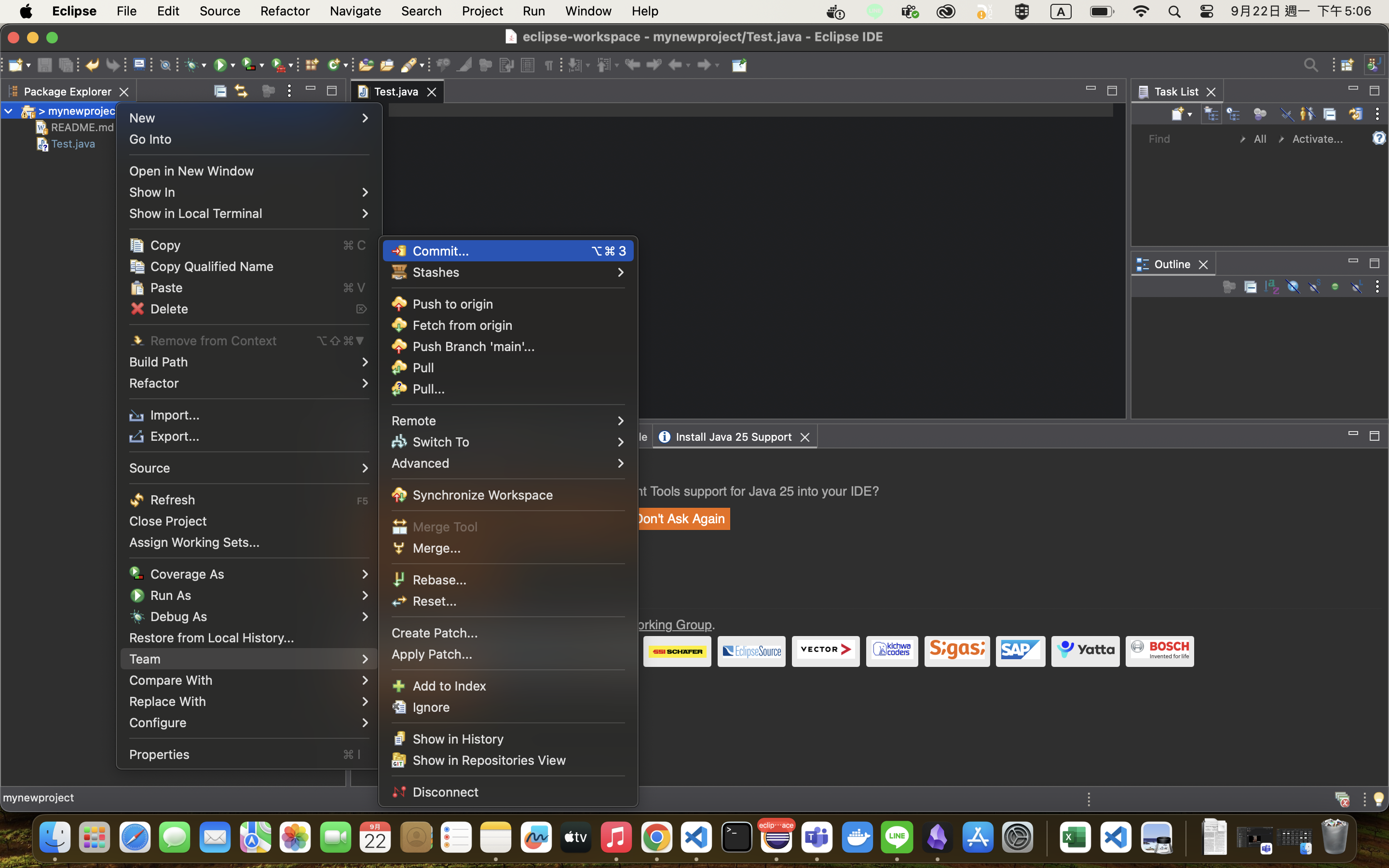Viewport: 1389px width, 868px height.
Task: Click the Open Type folder icon
Action: coord(366,65)
